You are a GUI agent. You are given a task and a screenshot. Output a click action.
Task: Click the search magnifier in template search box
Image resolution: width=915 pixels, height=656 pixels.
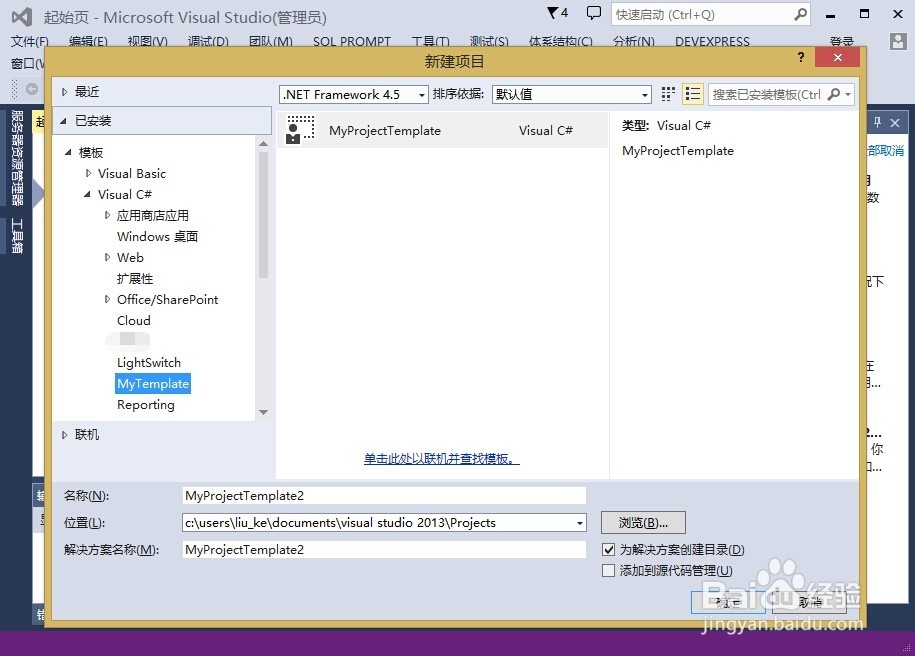tap(834, 94)
